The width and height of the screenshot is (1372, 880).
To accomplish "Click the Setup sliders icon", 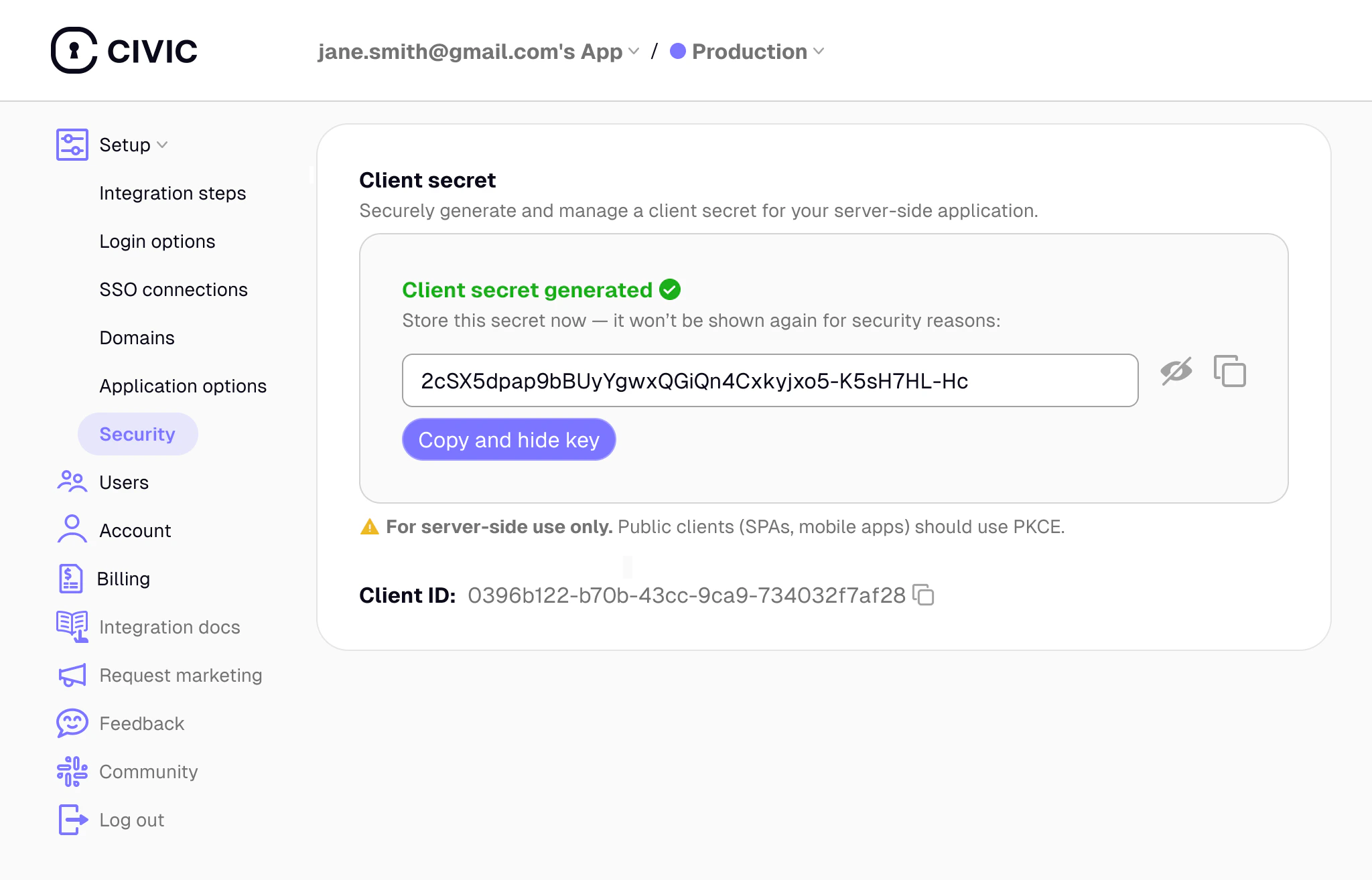I will [72, 144].
